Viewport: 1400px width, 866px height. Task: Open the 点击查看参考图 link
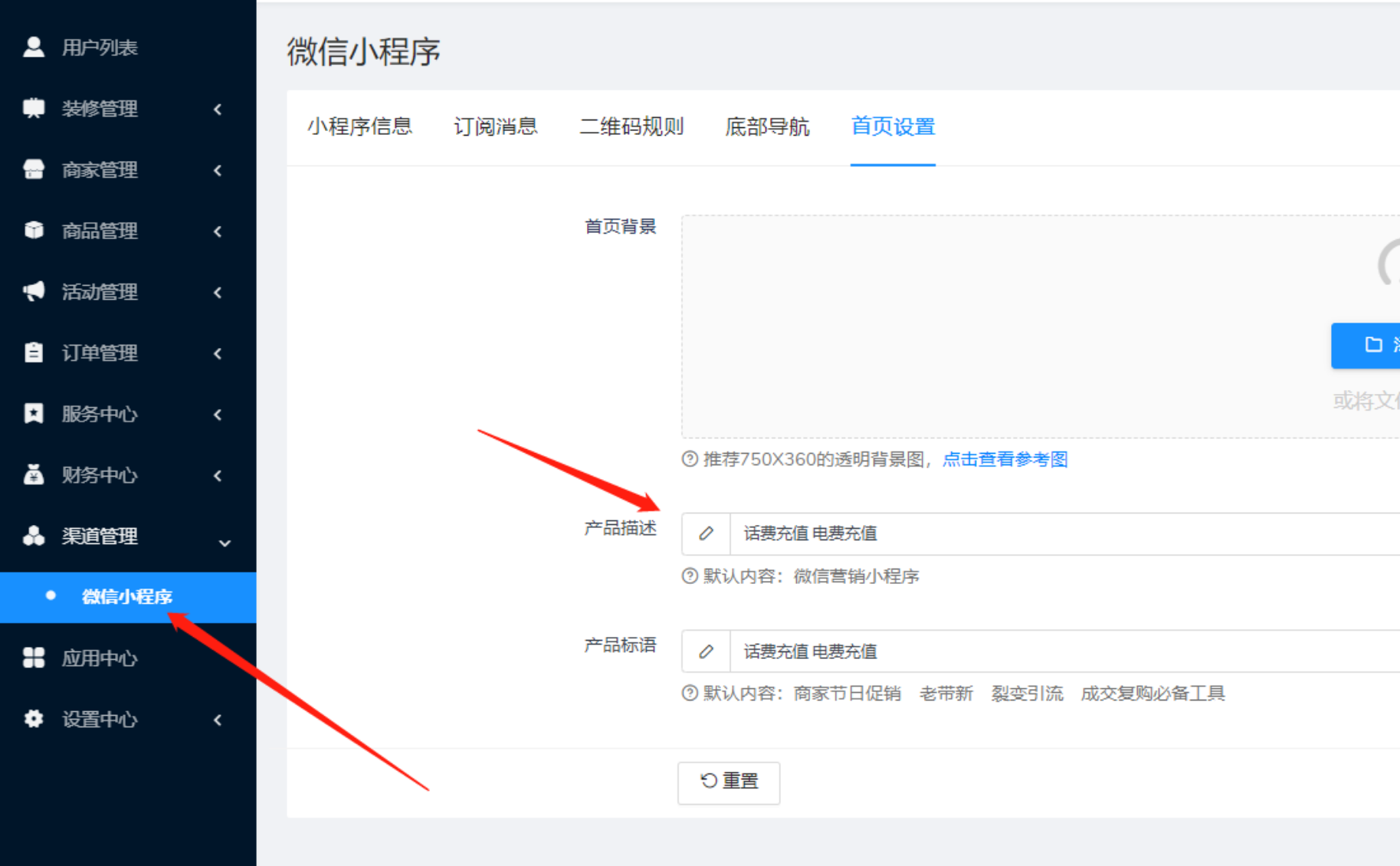(x=1005, y=459)
